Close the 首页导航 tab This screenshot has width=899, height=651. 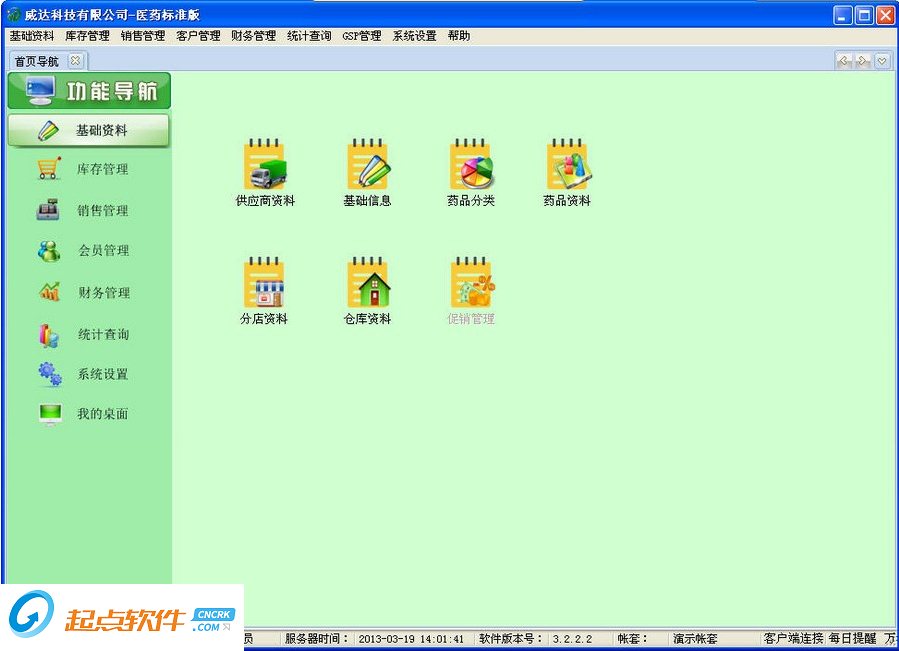coord(77,60)
